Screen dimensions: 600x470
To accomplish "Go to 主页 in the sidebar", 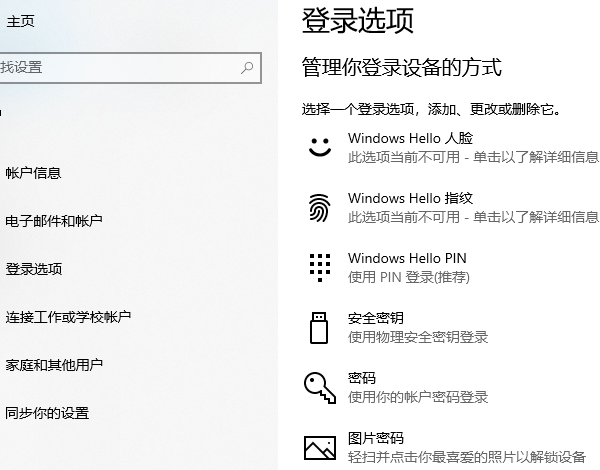I will click(20, 21).
